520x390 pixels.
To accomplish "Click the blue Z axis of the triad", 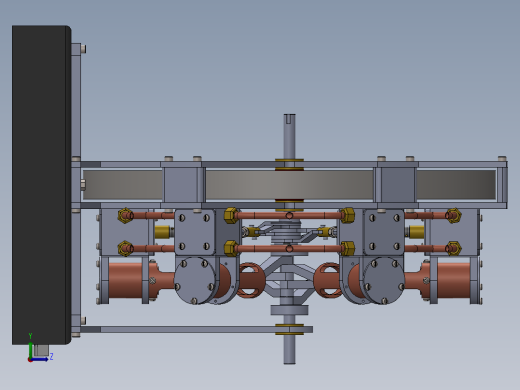I will coord(40,359).
